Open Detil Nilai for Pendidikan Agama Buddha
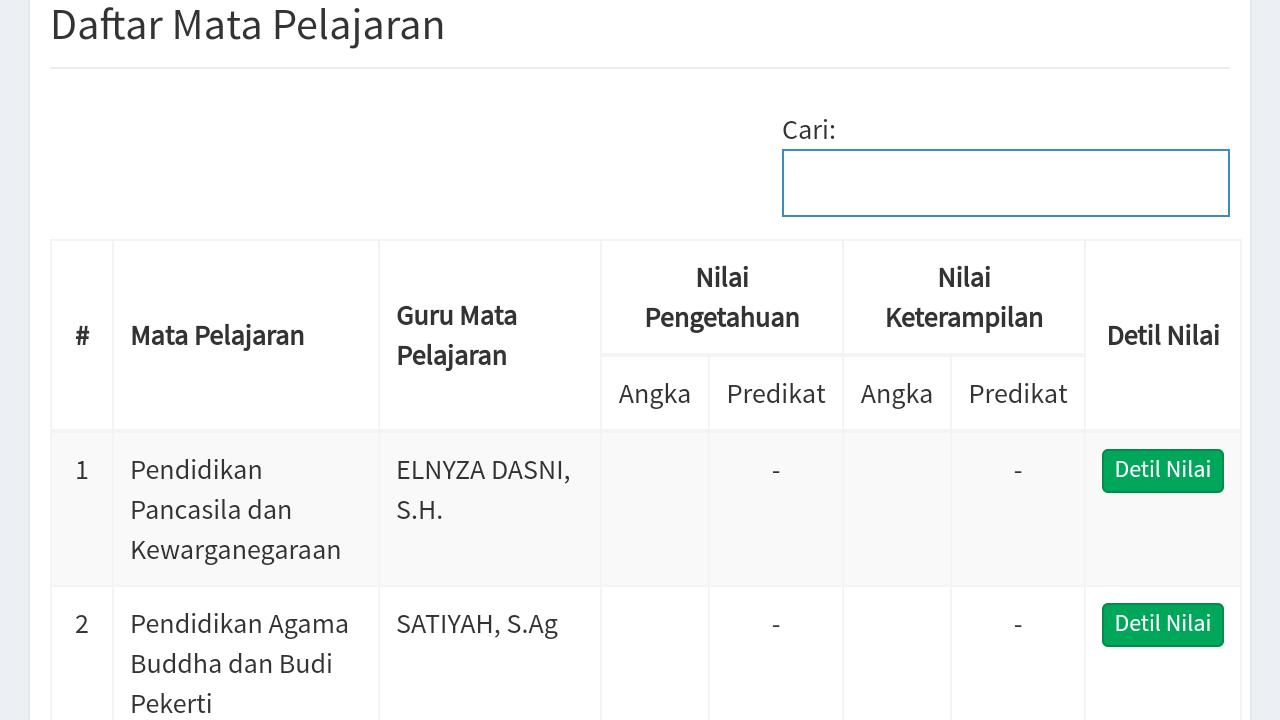 1162,625
